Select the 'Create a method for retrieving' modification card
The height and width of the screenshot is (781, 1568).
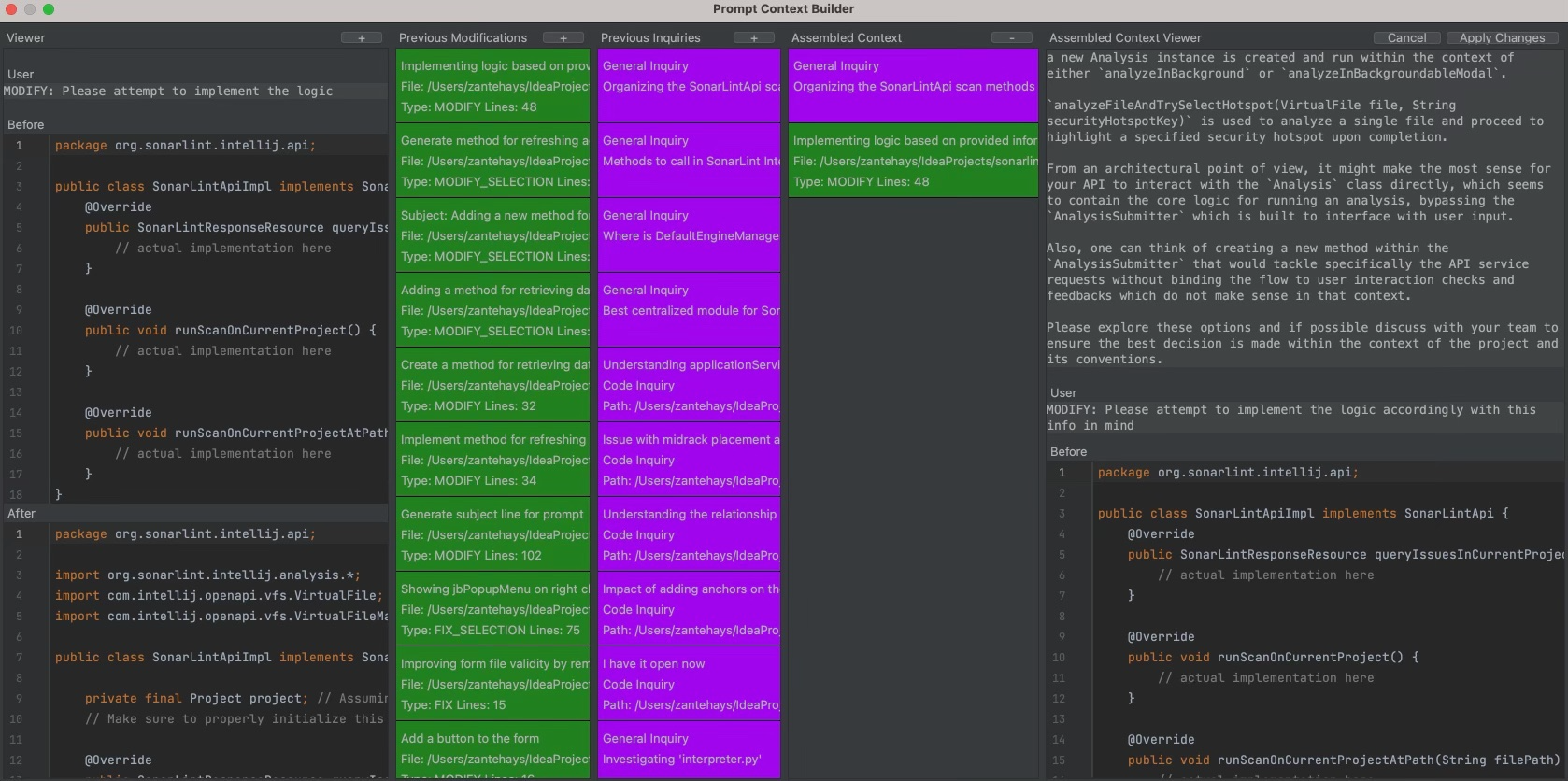[493, 385]
